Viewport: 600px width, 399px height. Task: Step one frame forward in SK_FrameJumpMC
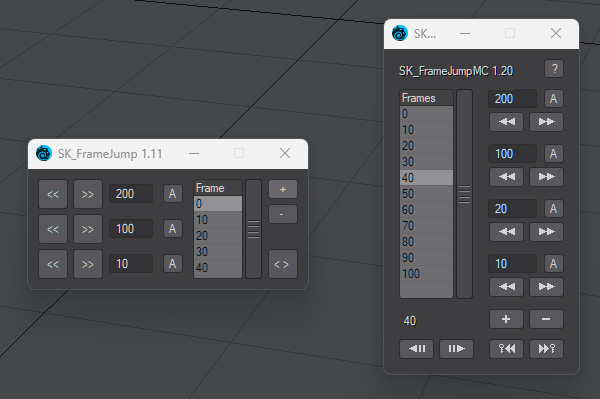(457, 349)
